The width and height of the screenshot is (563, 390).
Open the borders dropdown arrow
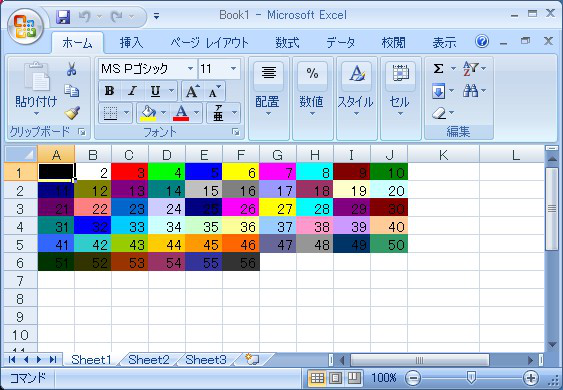click(x=126, y=113)
